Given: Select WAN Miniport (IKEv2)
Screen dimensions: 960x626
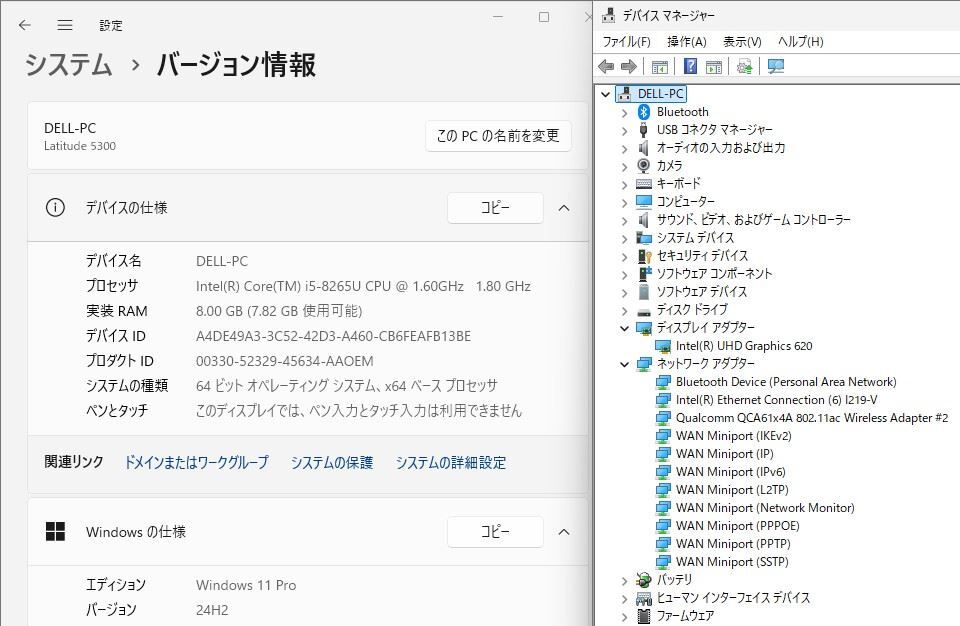Looking at the screenshot, I should pos(733,436).
